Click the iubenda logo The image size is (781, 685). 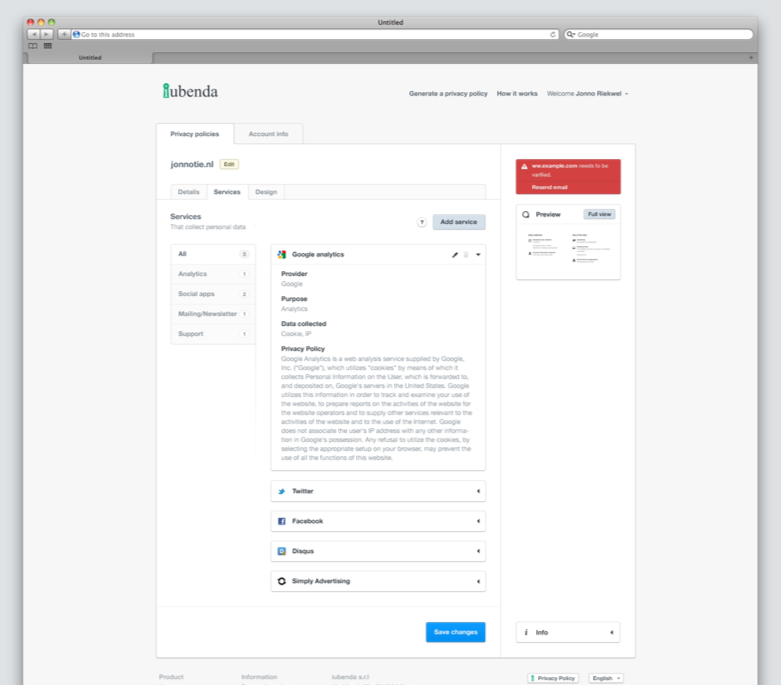190,91
